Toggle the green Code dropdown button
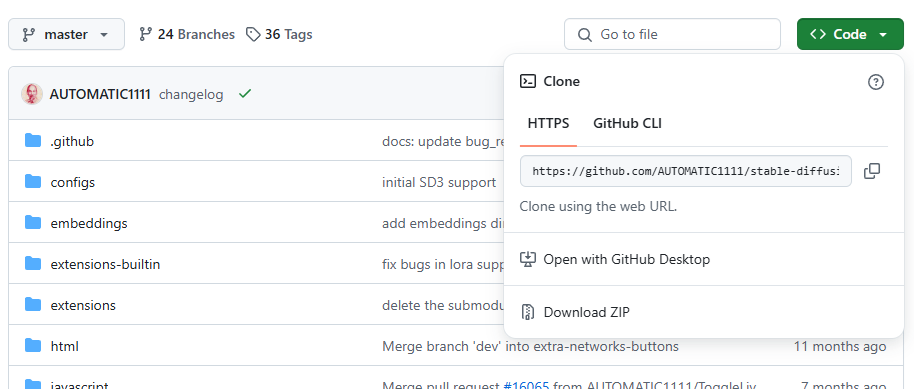 pyautogui.click(x=850, y=34)
